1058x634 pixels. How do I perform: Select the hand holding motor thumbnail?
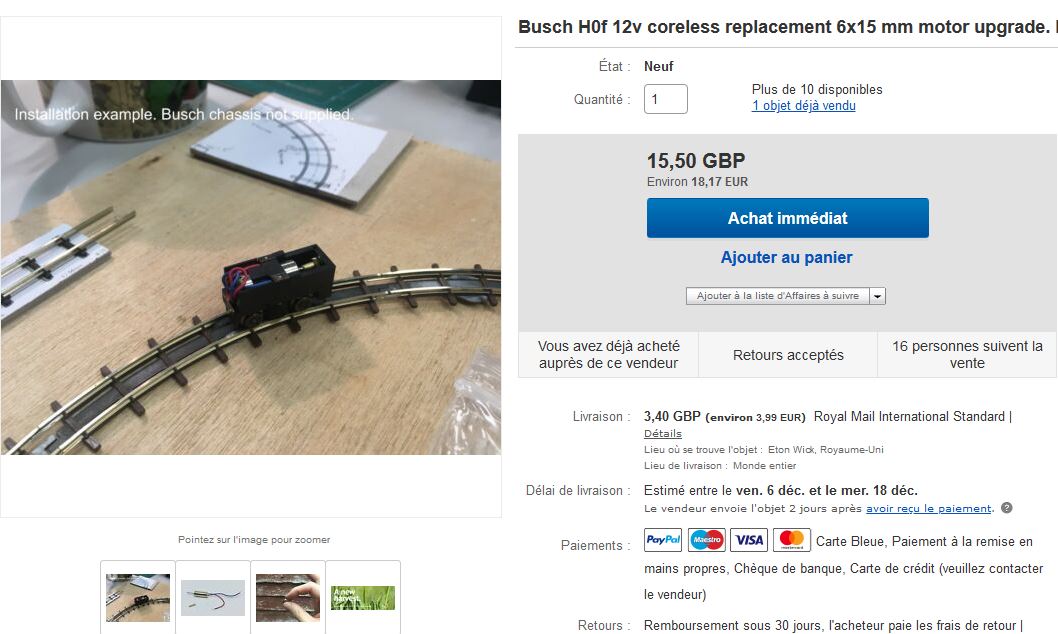(287, 598)
